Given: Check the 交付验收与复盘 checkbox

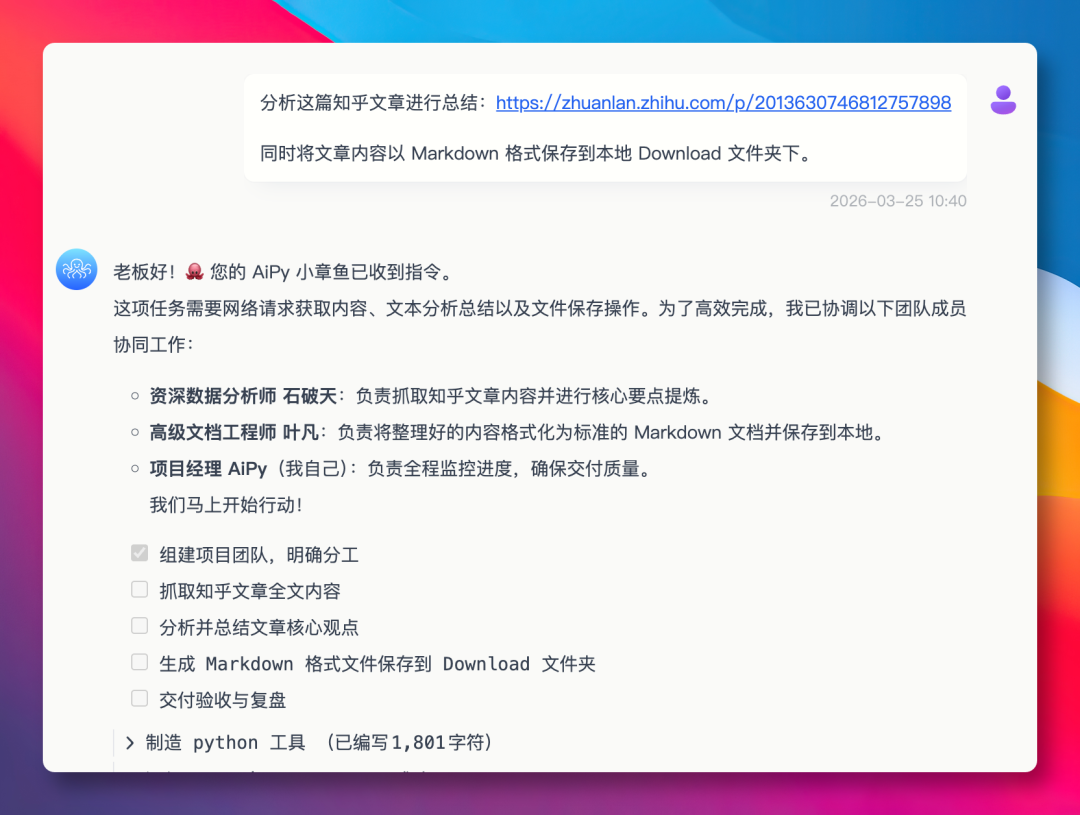Looking at the screenshot, I should point(139,699).
